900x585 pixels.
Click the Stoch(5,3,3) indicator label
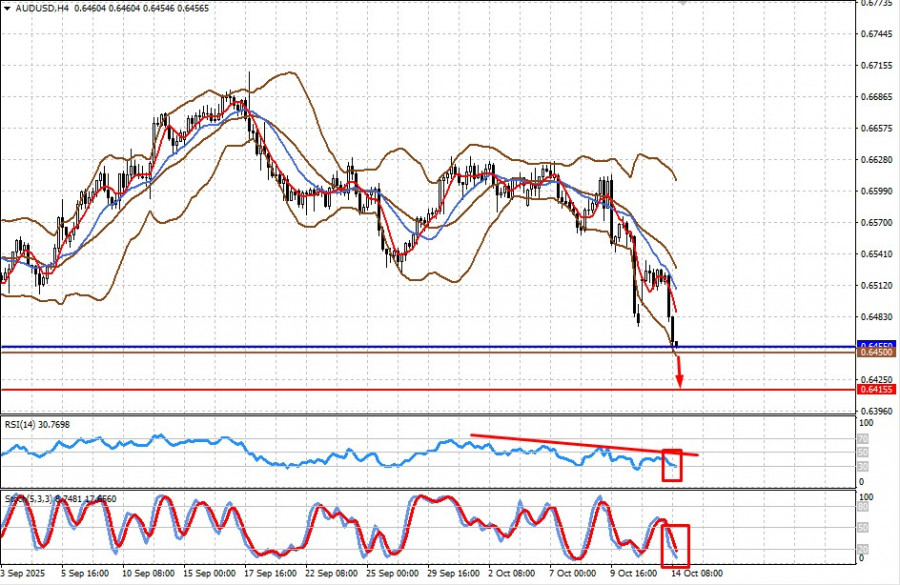(61, 499)
